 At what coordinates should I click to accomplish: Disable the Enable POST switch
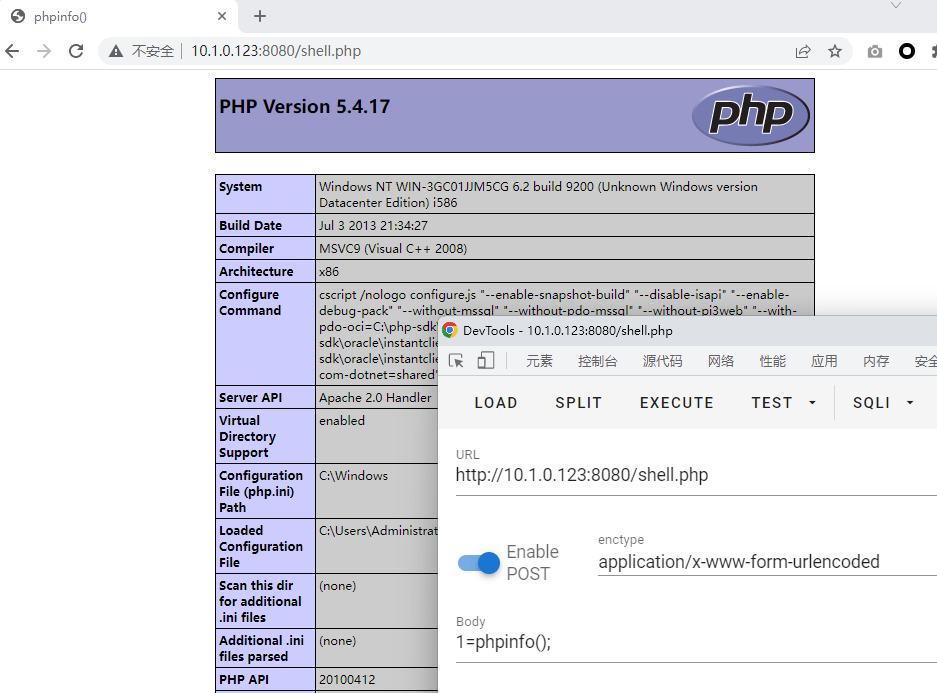479,563
